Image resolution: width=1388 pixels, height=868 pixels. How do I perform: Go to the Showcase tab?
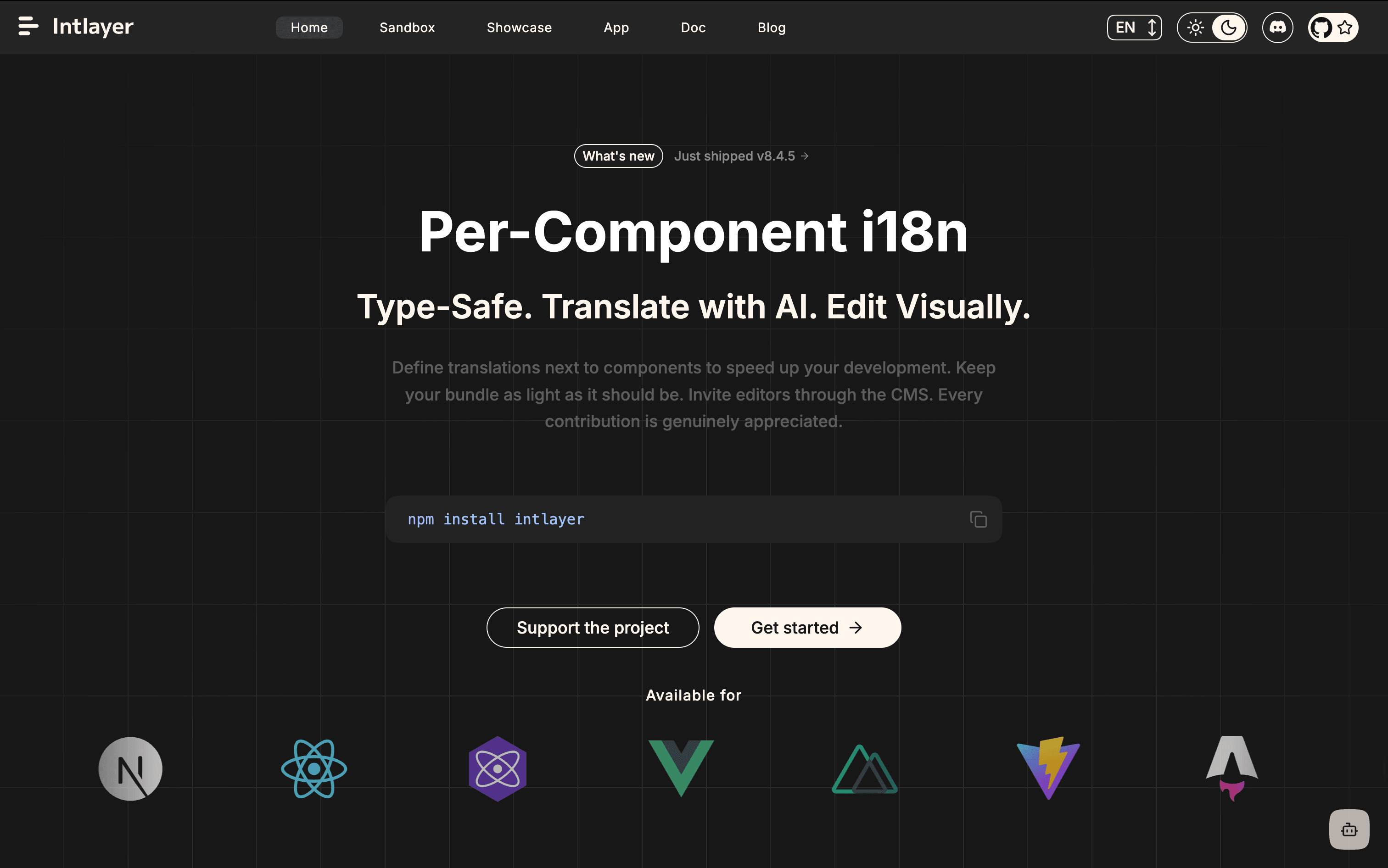(519, 27)
